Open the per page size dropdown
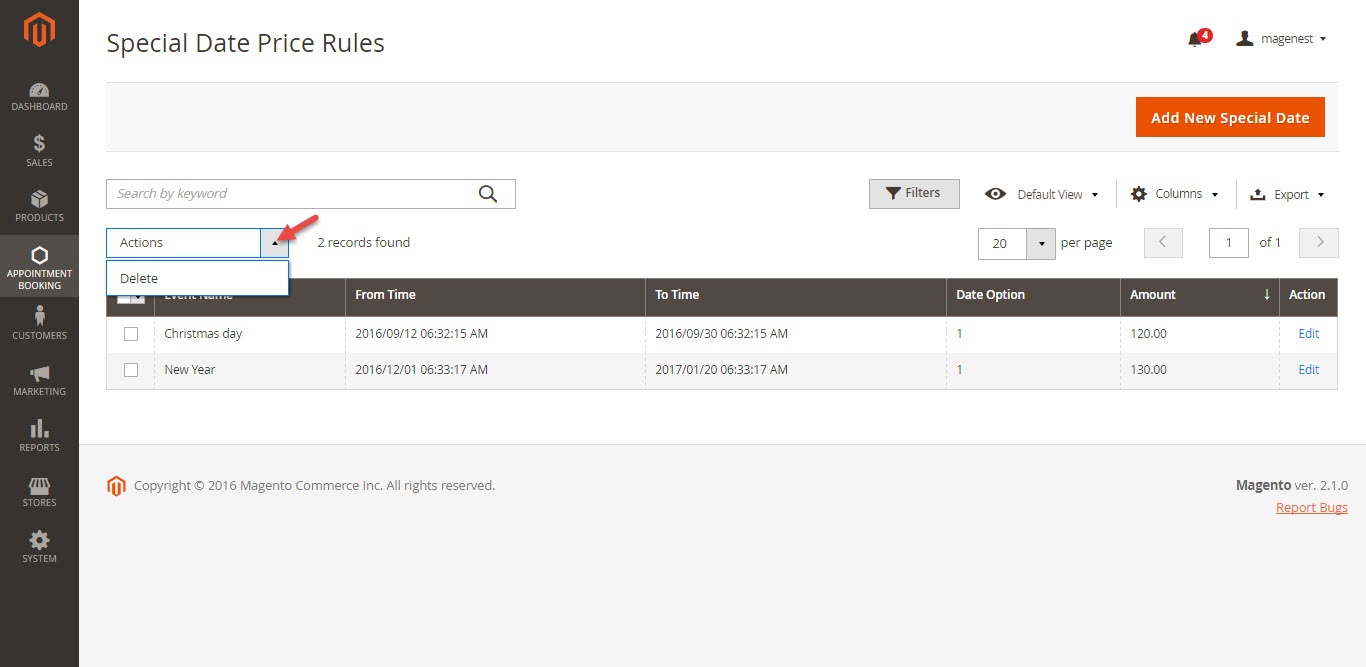This screenshot has height=667, width=1366. [1041, 243]
